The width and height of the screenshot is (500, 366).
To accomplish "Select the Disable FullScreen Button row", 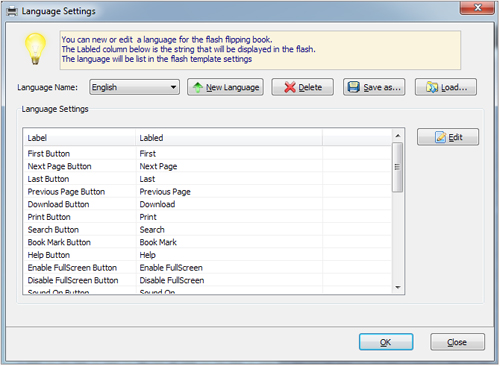I will 207,280.
